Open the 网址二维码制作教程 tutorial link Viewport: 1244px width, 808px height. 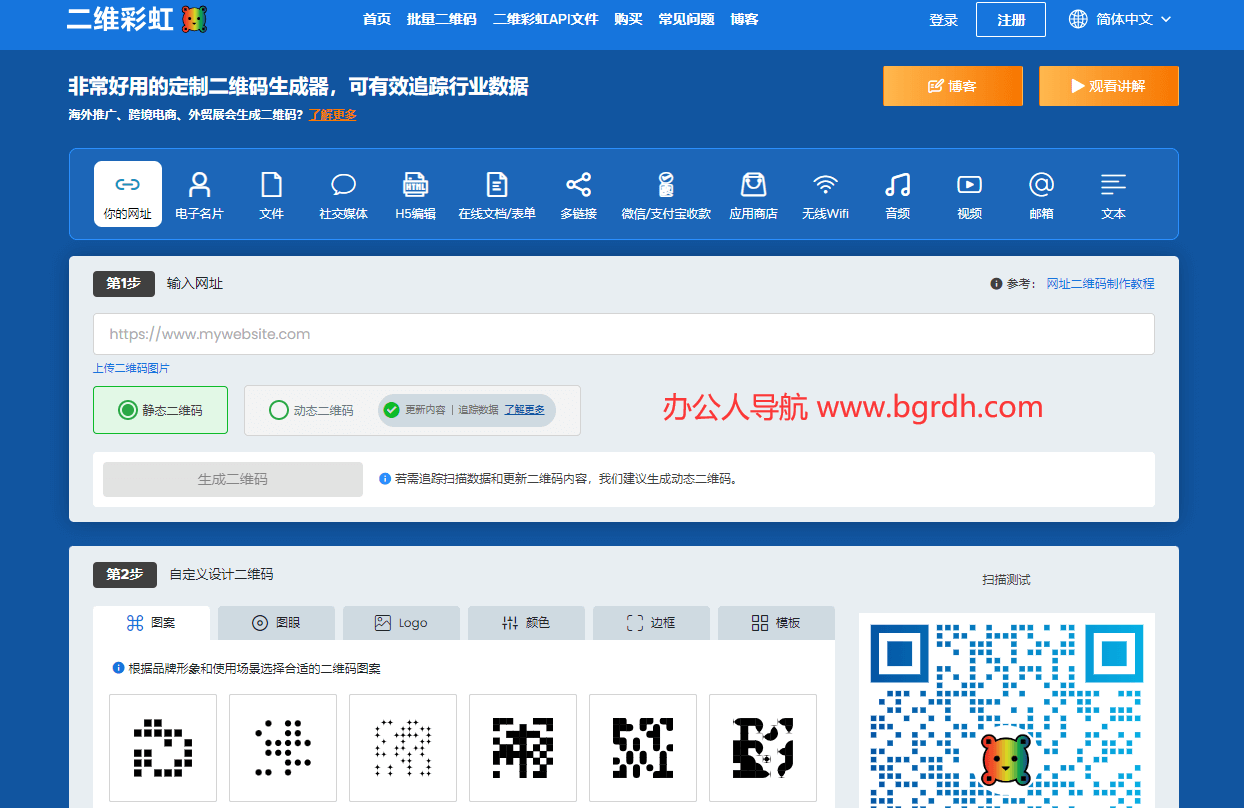(1100, 284)
